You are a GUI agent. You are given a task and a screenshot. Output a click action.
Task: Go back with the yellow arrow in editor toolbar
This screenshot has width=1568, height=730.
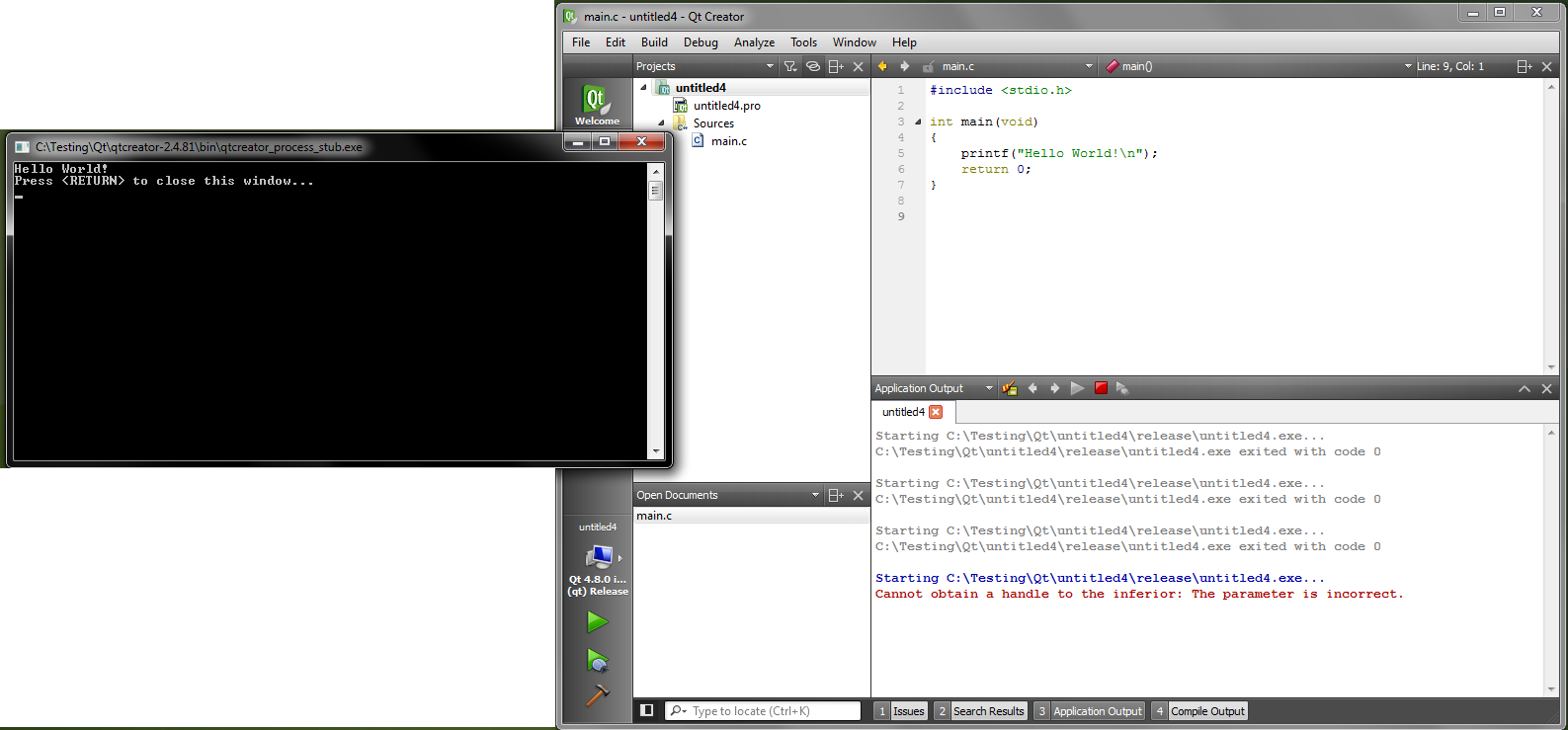pos(882,66)
